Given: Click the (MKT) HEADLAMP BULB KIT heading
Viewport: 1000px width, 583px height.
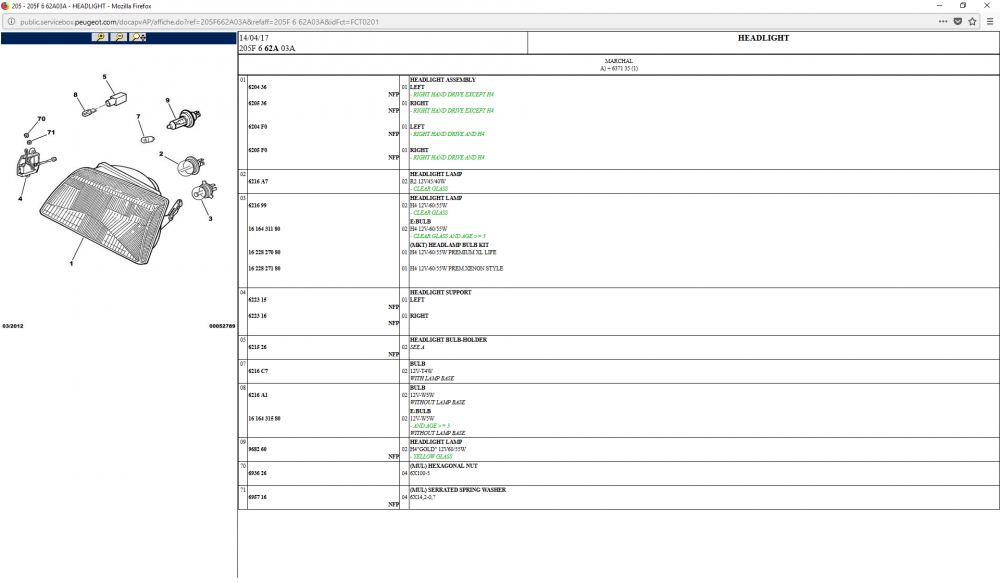Looking at the screenshot, I should tap(450, 245).
